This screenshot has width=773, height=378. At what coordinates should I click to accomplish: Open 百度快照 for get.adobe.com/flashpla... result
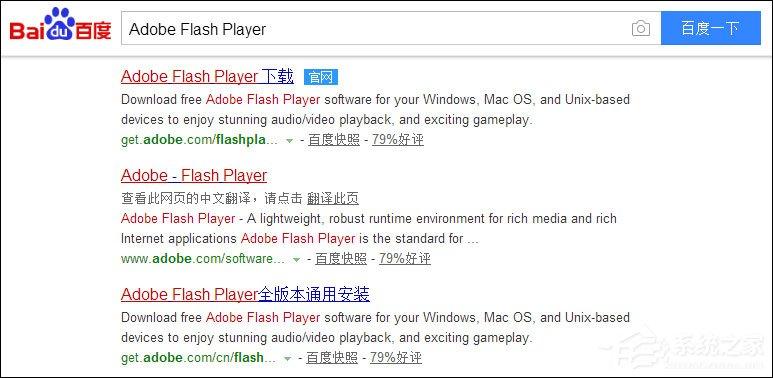pos(334,140)
